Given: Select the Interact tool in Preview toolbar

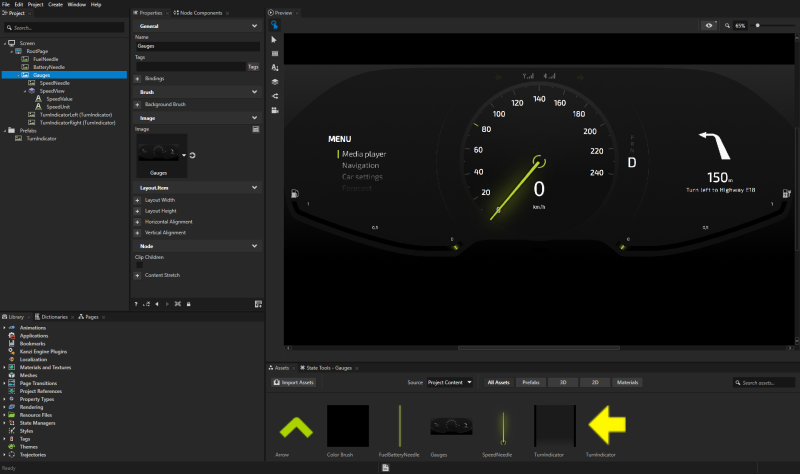Looking at the screenshot, I should pos(275,25).
